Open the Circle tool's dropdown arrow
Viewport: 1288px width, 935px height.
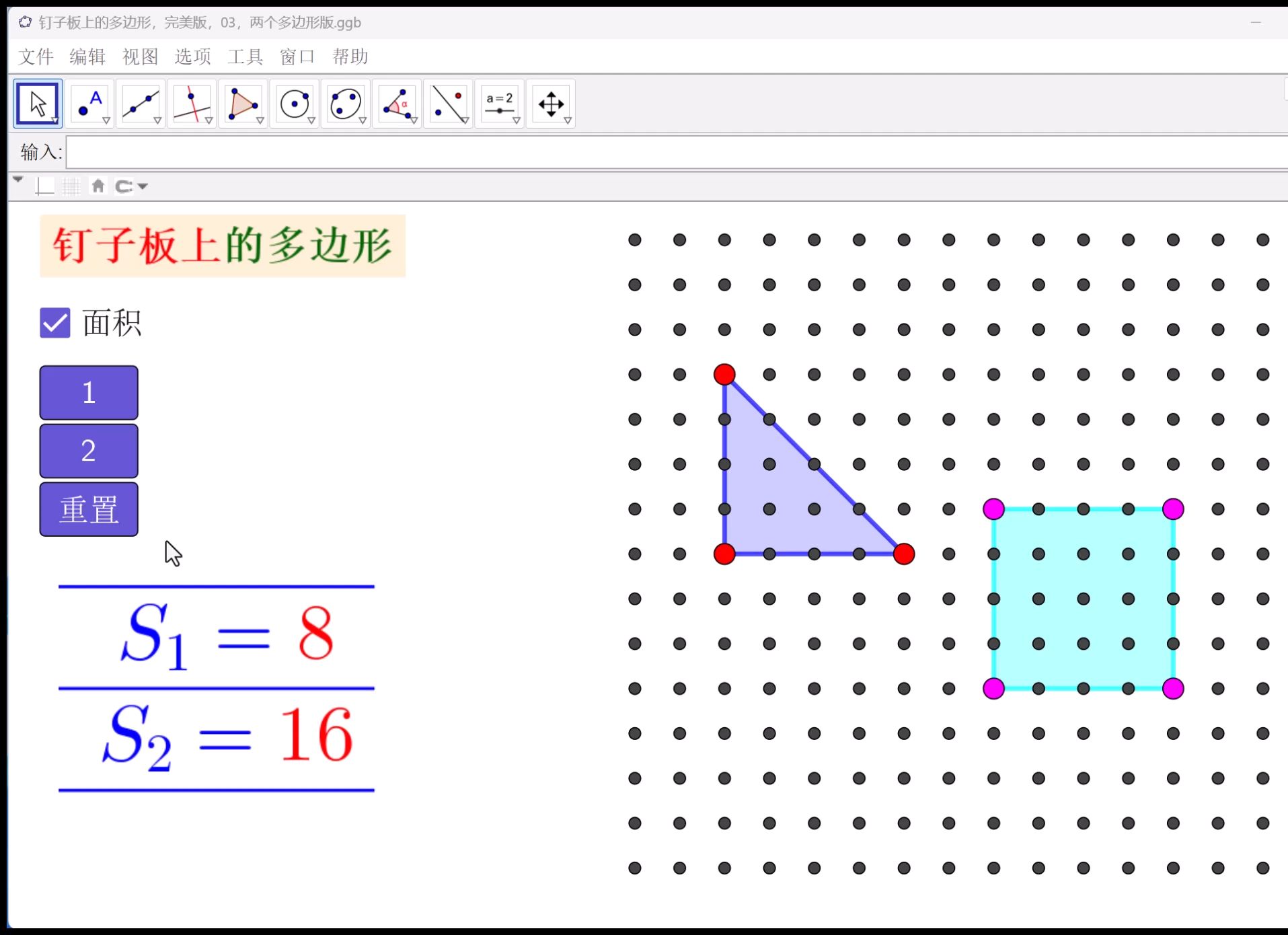click(x=311, y=121)
